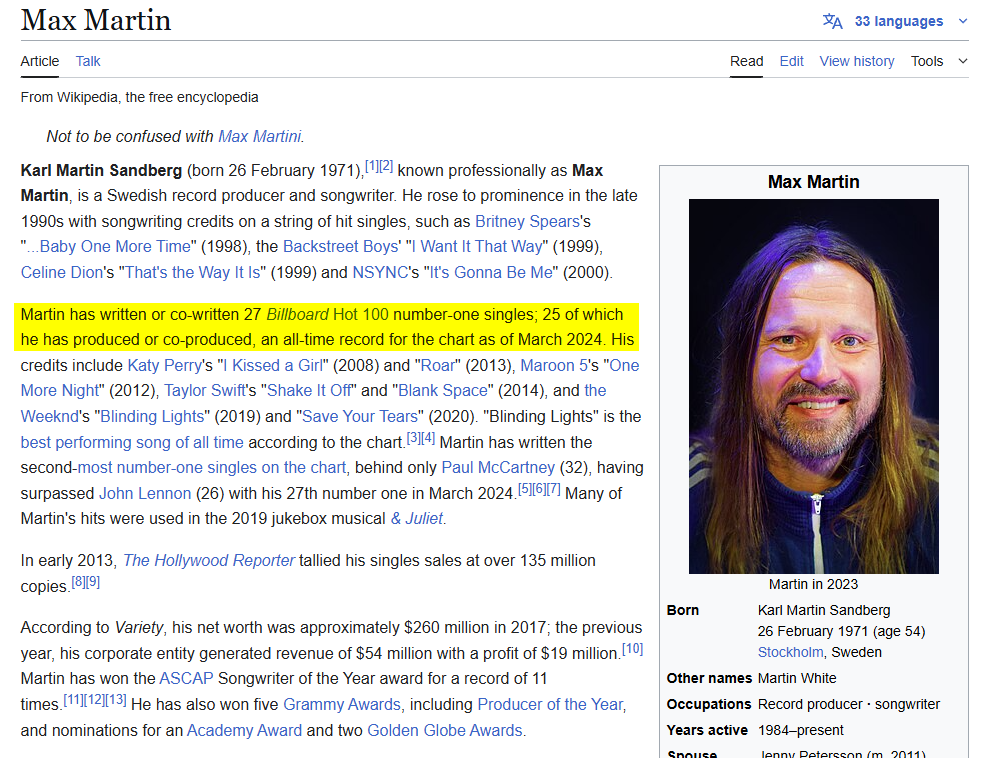The image size is (981, 758).
Task: Expand the Tools menu
Action: tap(939, 61)
